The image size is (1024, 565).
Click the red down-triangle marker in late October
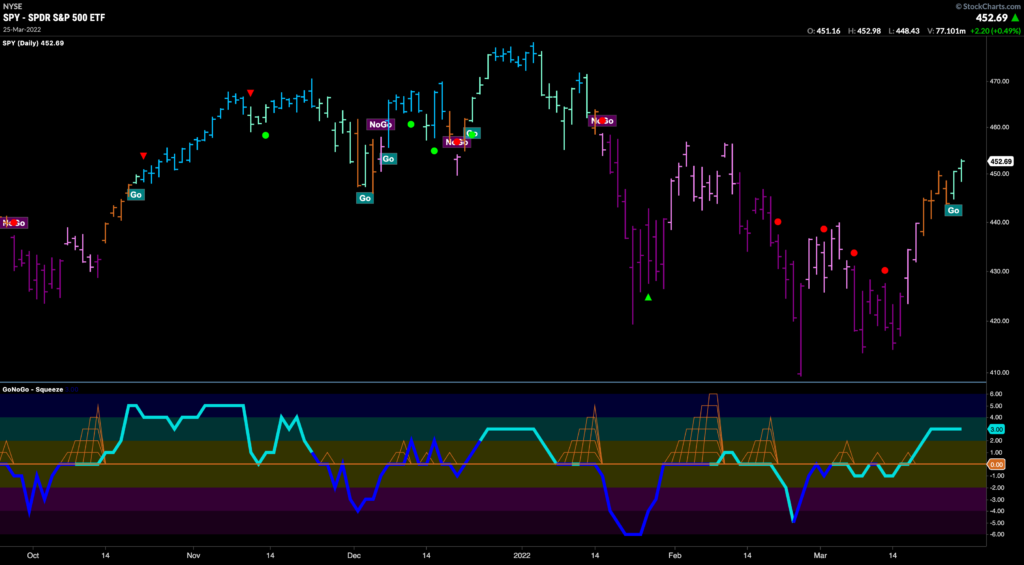[x=144, y=155]
